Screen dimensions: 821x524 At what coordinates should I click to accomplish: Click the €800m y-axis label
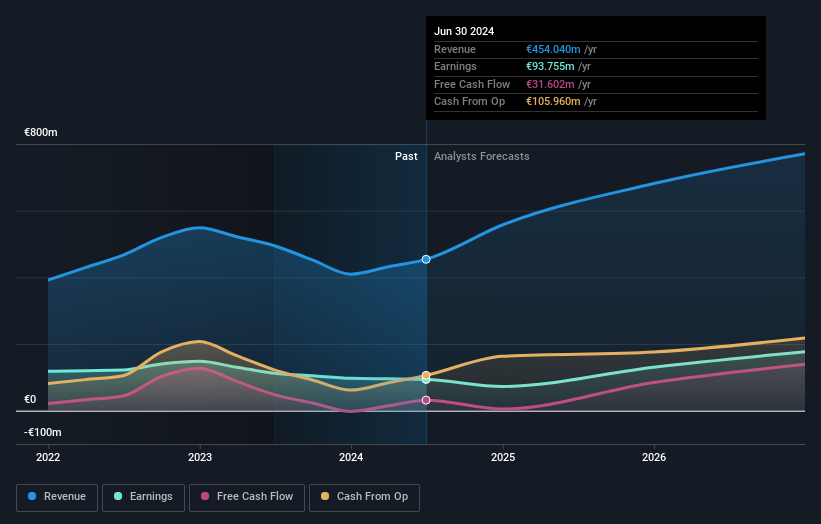click(41, 132)
